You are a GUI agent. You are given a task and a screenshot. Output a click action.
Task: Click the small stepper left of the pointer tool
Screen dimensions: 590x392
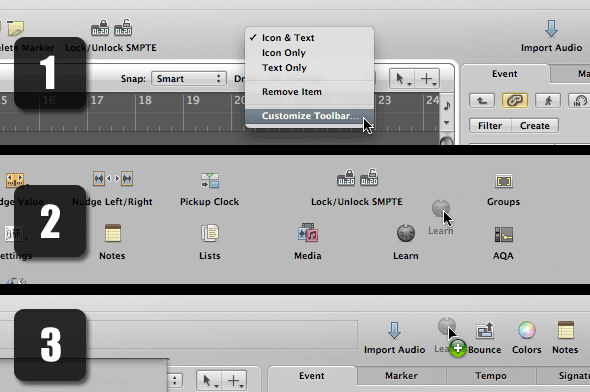[175, 380]
